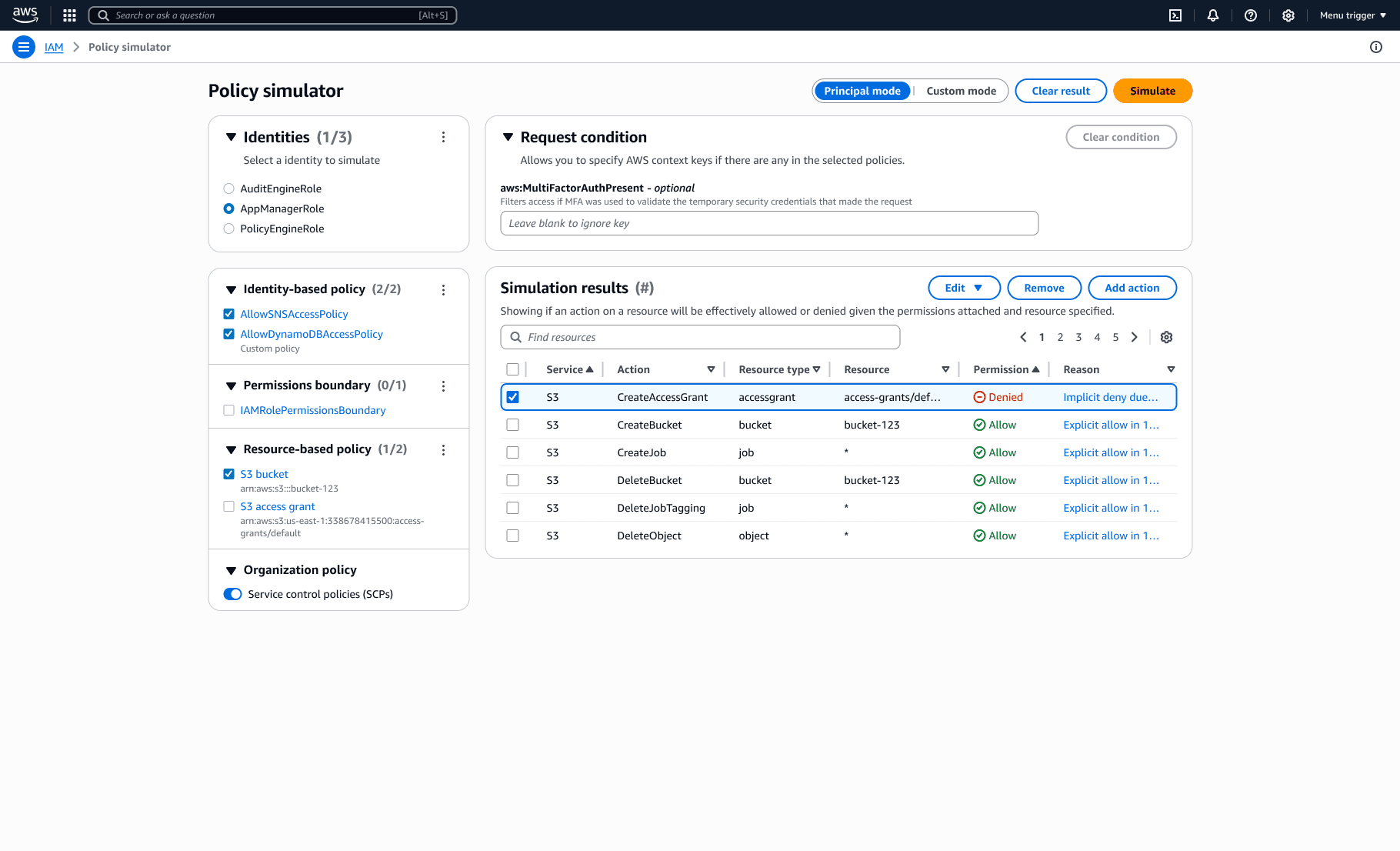Viewport: 1400px width, 851px height.
Task: Open the top bar settings gear
Action: (1288, 15)
